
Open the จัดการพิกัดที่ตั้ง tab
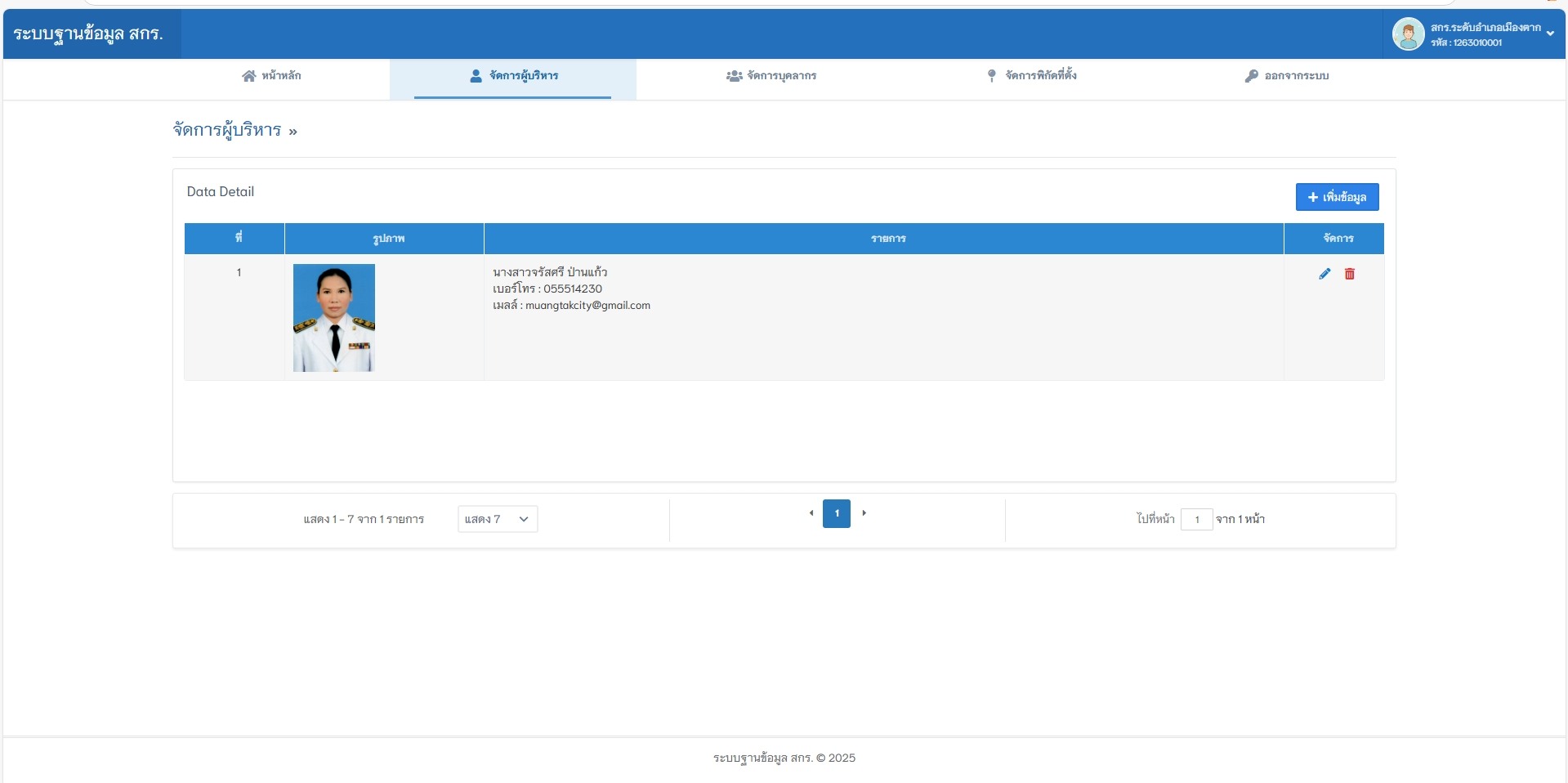(1031, 76)
